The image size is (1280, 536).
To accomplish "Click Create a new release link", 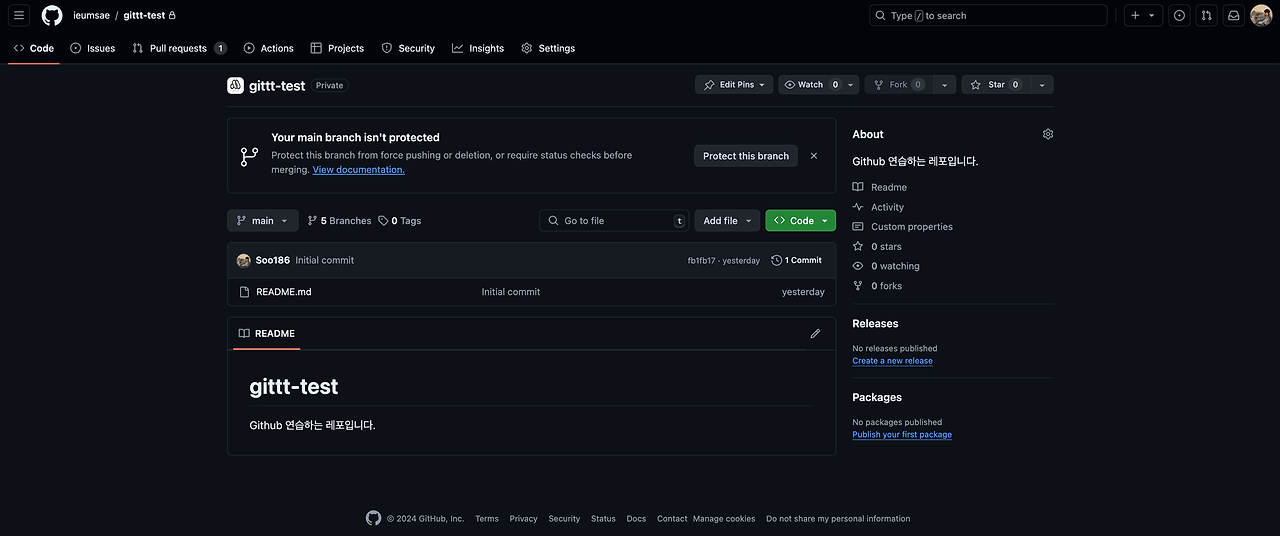I will click(x=892, y=361).
